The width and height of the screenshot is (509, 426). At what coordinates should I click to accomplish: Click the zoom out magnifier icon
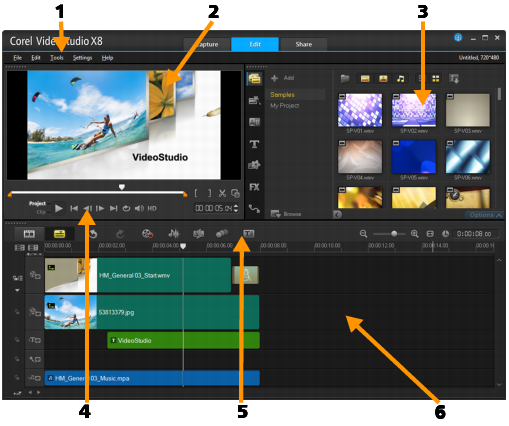(363, 234)
